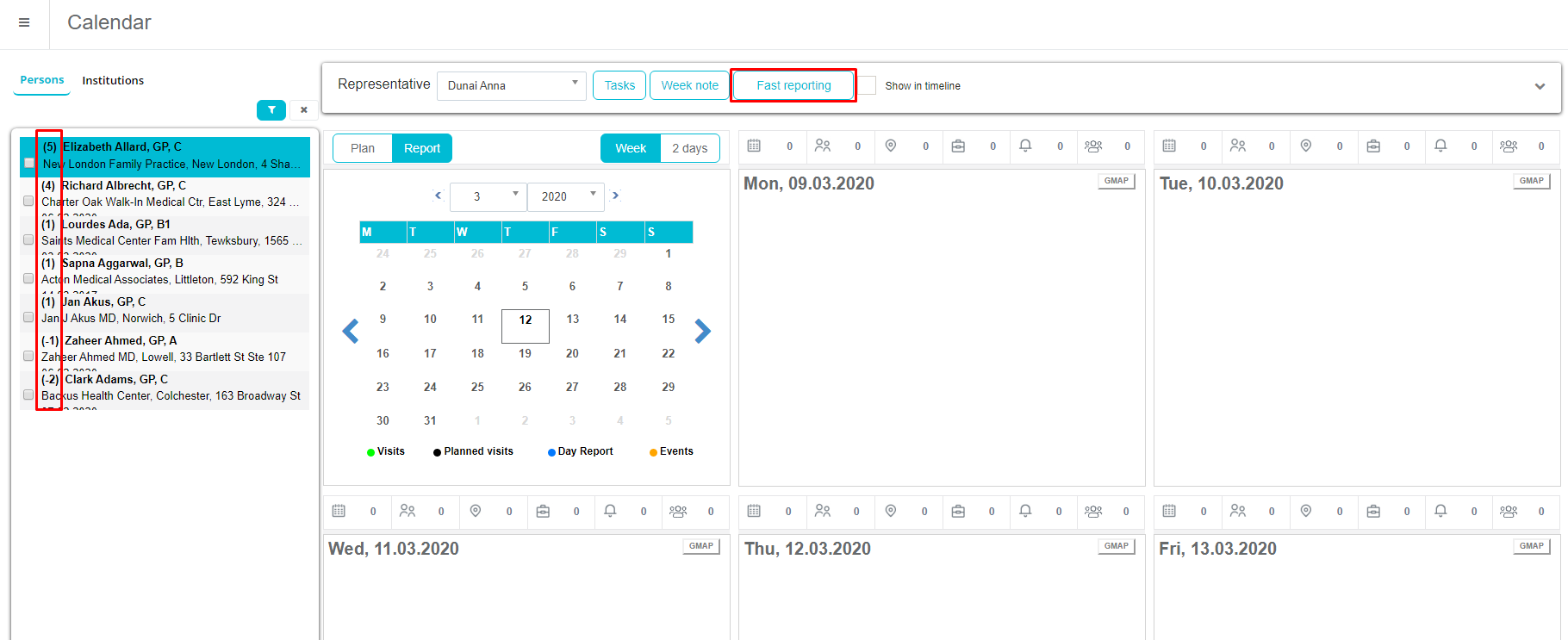Open the month dropdown showing 3
The height and width of the screenshot is (640, 1568).
[x=488, y=196]
